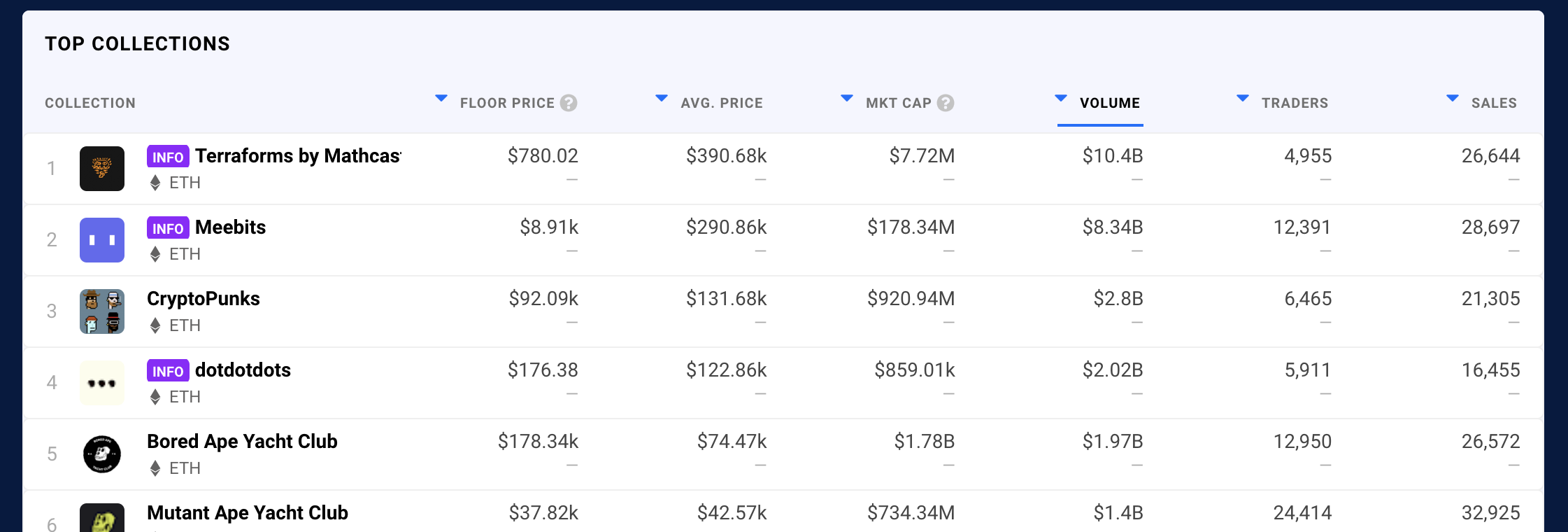The height and width of the screenshot is (532, 1568).
Task: Click the TOP COLLECTIONS heading
Action: pos(137,43)
